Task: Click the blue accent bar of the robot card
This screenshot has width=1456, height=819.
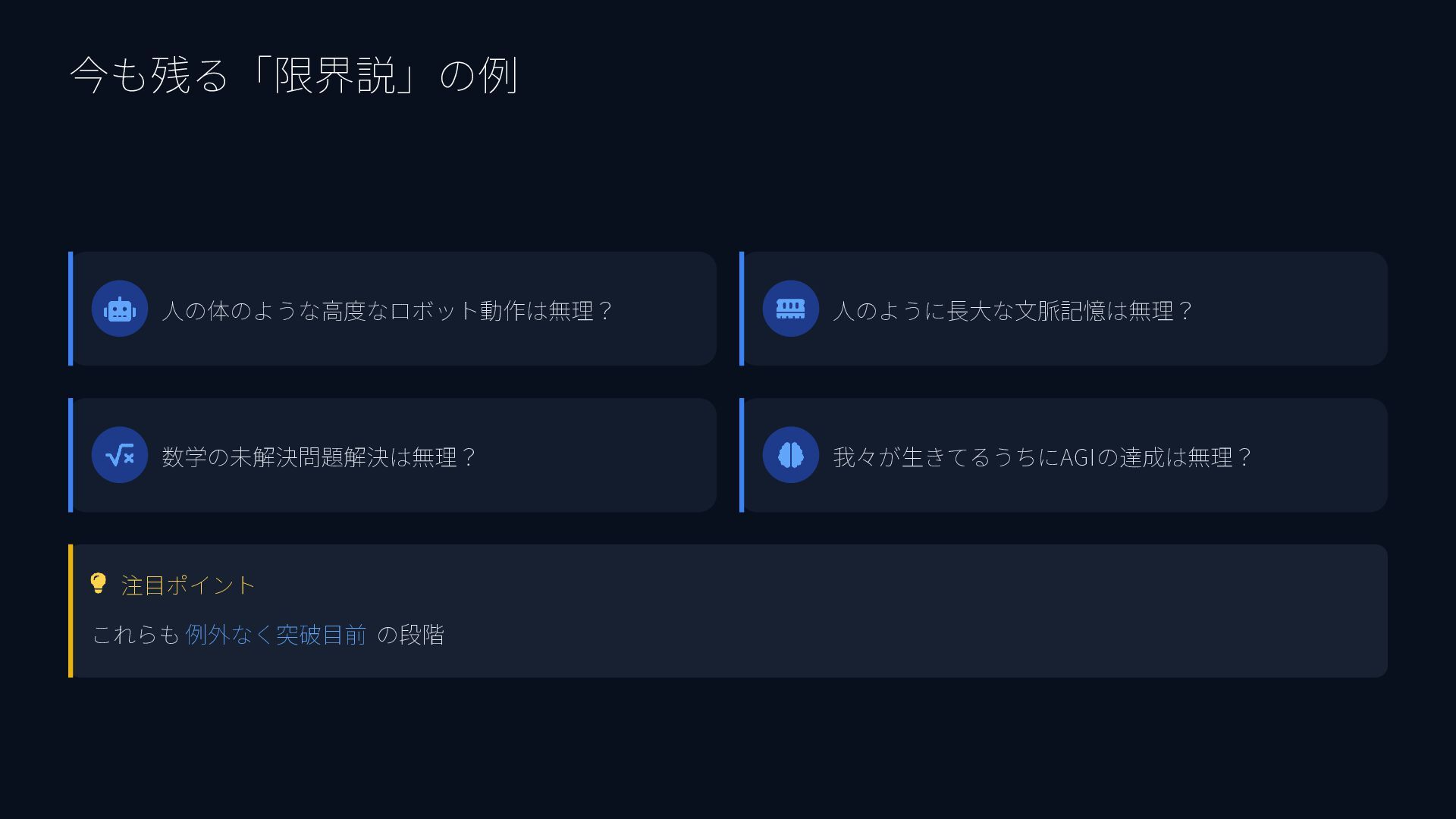Action: pos(71,309)
